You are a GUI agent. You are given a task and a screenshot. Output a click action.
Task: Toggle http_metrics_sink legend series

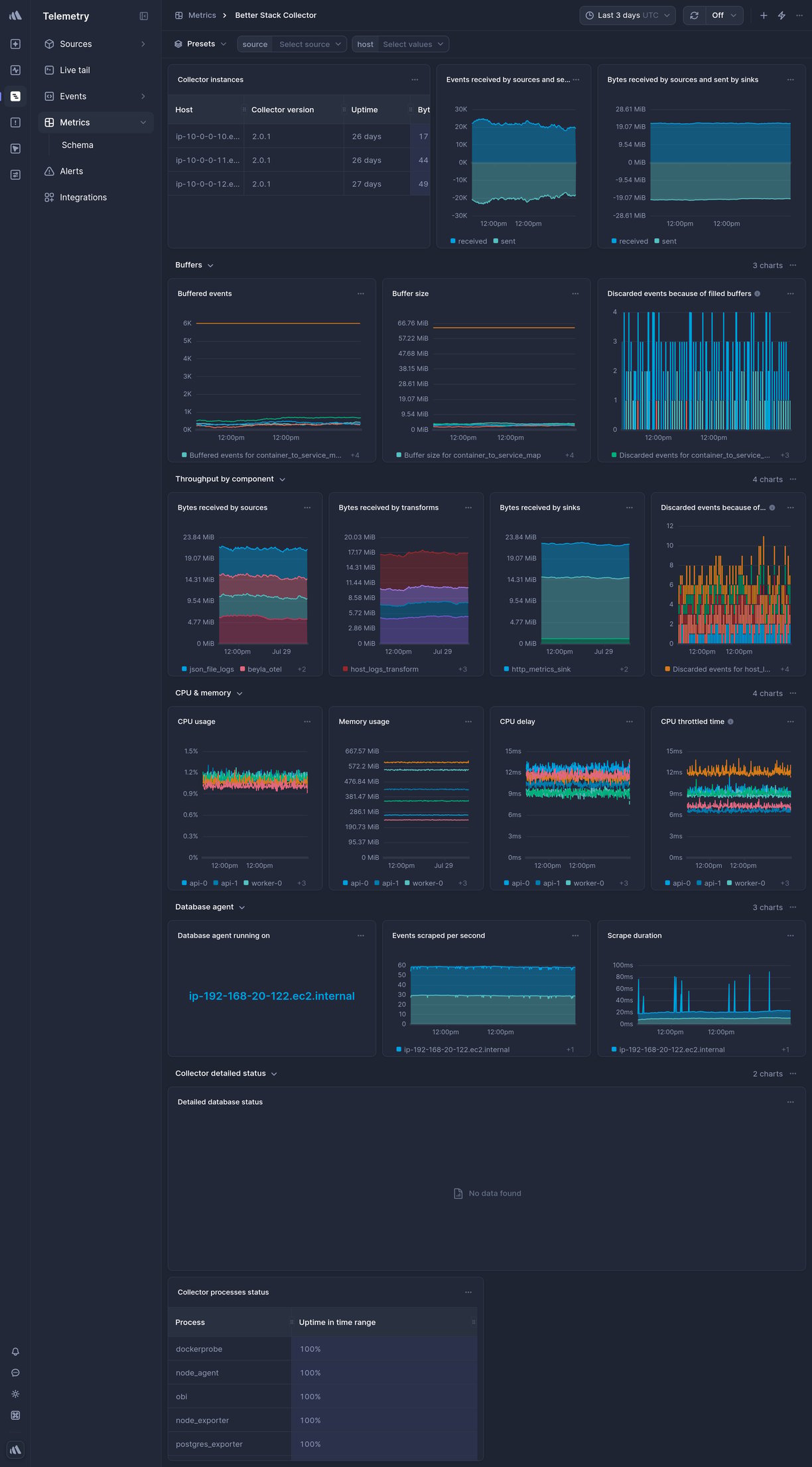click(537, 669)
